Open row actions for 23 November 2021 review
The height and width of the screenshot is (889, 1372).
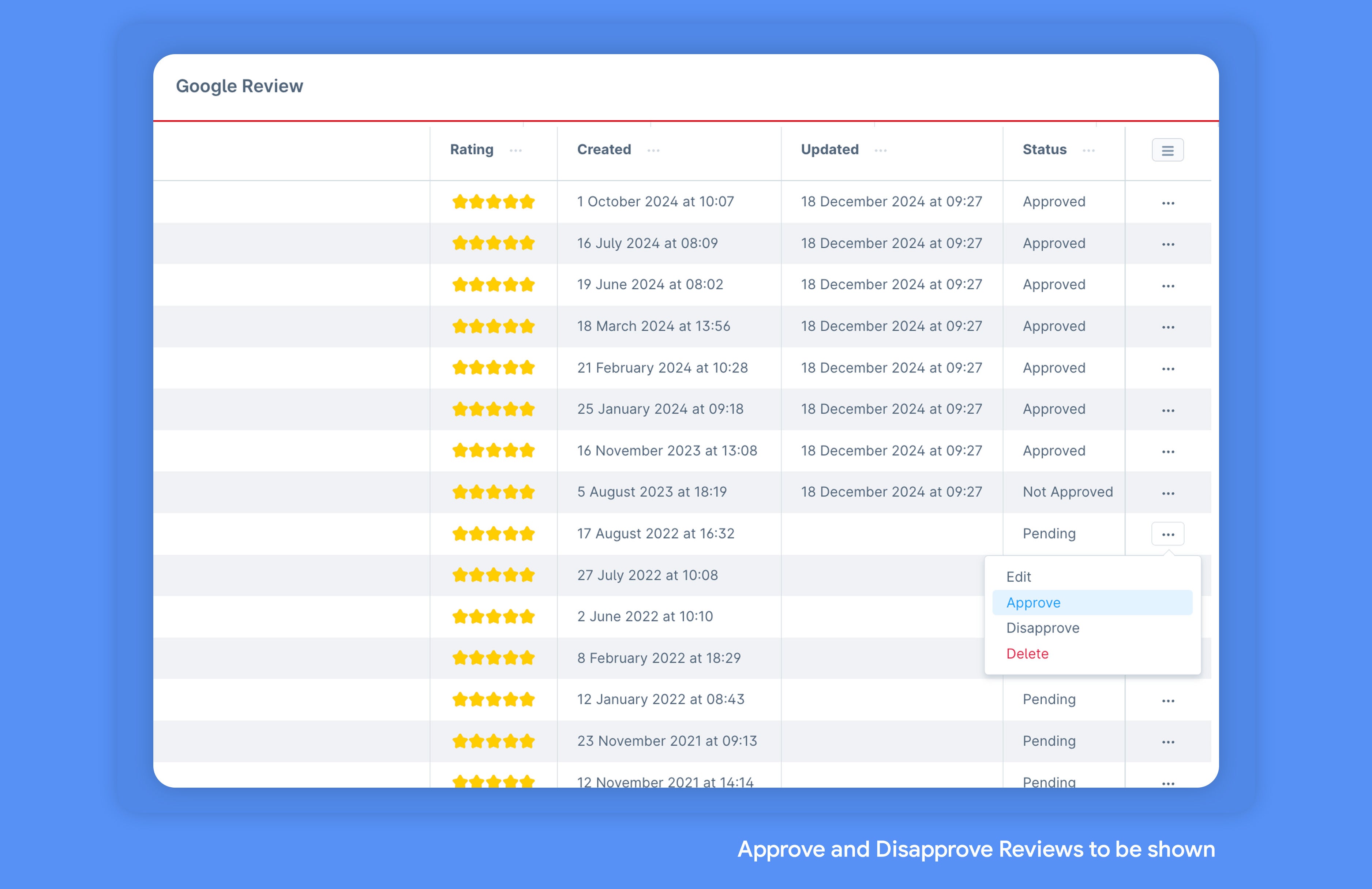click(x=1168, y=743)
